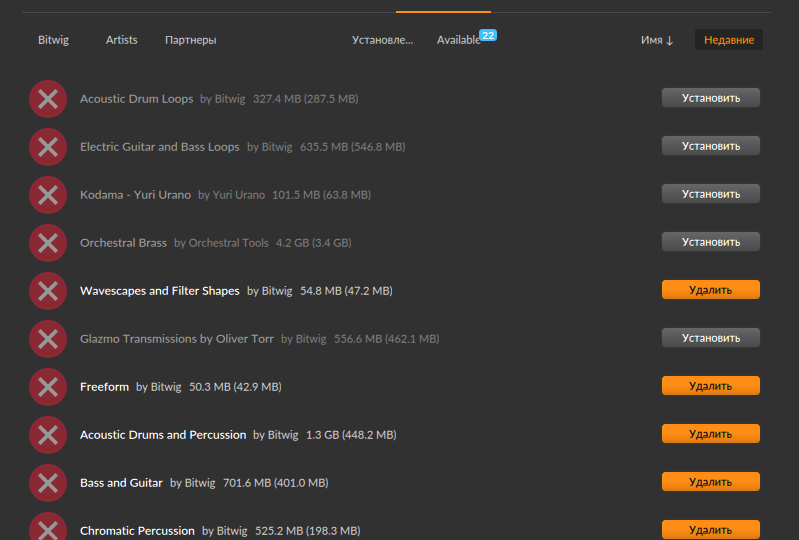The height and width of the screenshot is (540, 799).
Task: Enable the Недавние (recent) sort option
Action: click(729, 40)
